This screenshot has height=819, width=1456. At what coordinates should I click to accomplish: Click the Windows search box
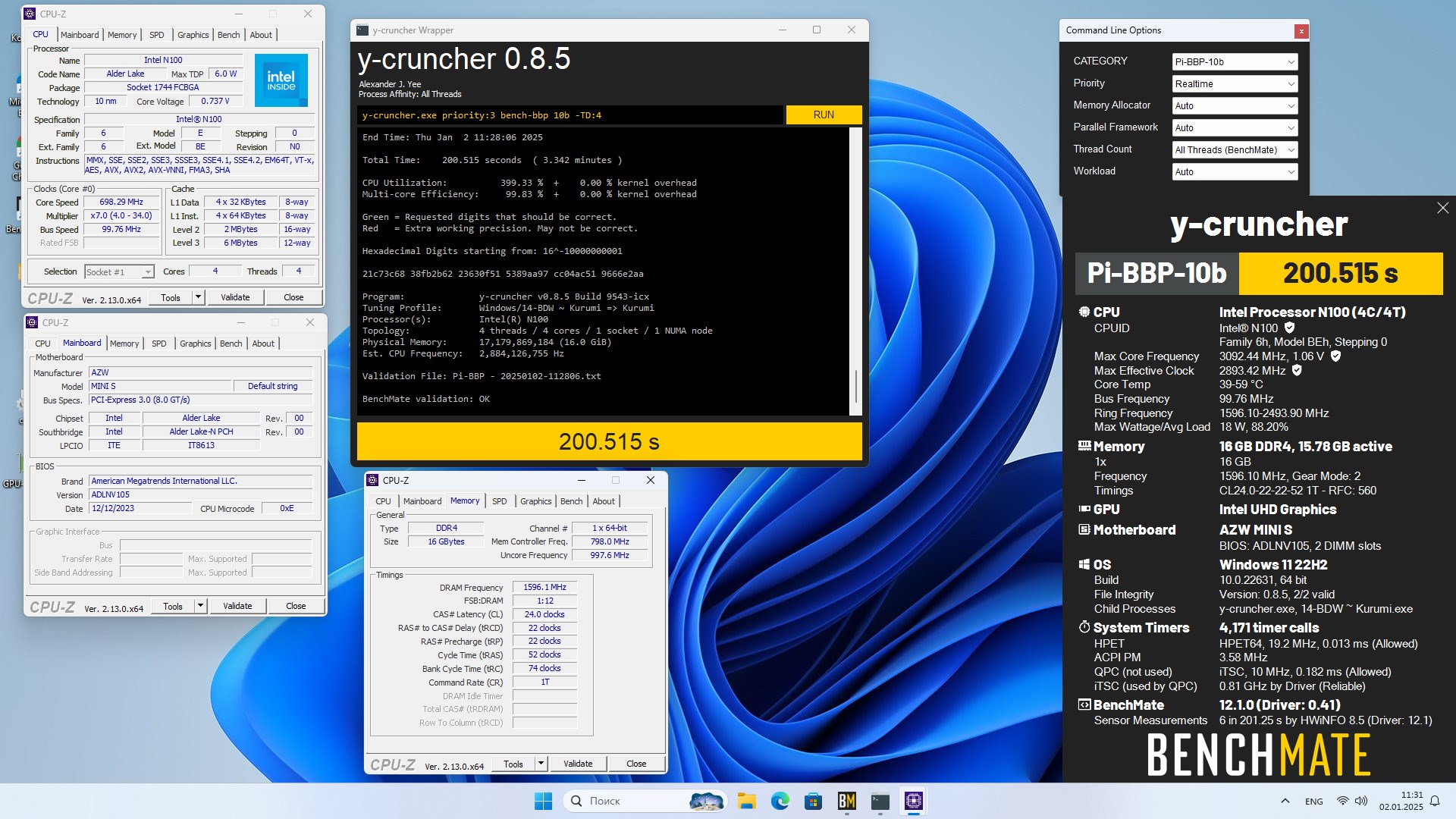point(645,801)
